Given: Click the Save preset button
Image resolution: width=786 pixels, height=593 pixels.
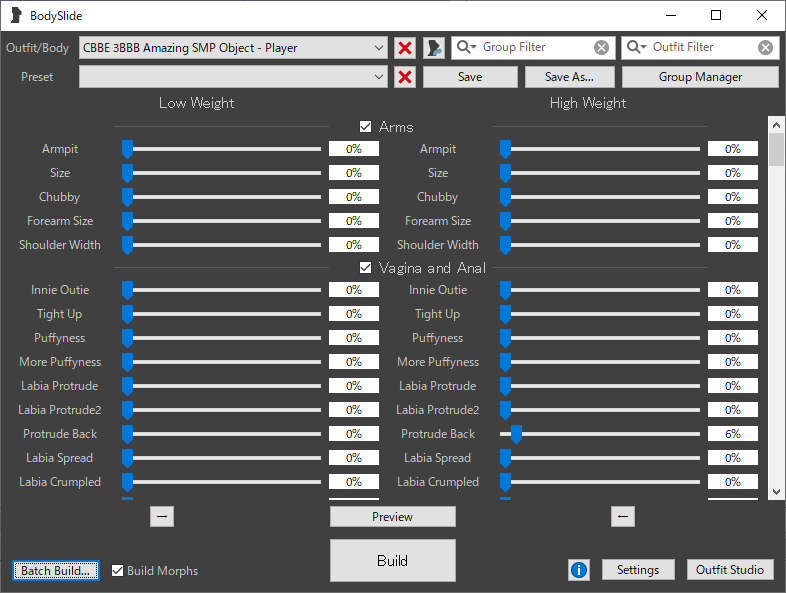Looking at the screenshot, I should pos(470,77).
